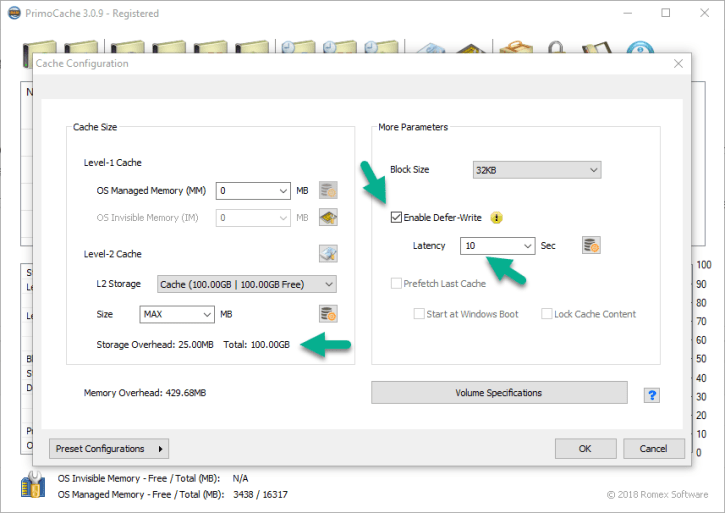Tick the Lock Cache Content checkbox
The width and height of the screenshot is (725, 513).
click(547, 314)
